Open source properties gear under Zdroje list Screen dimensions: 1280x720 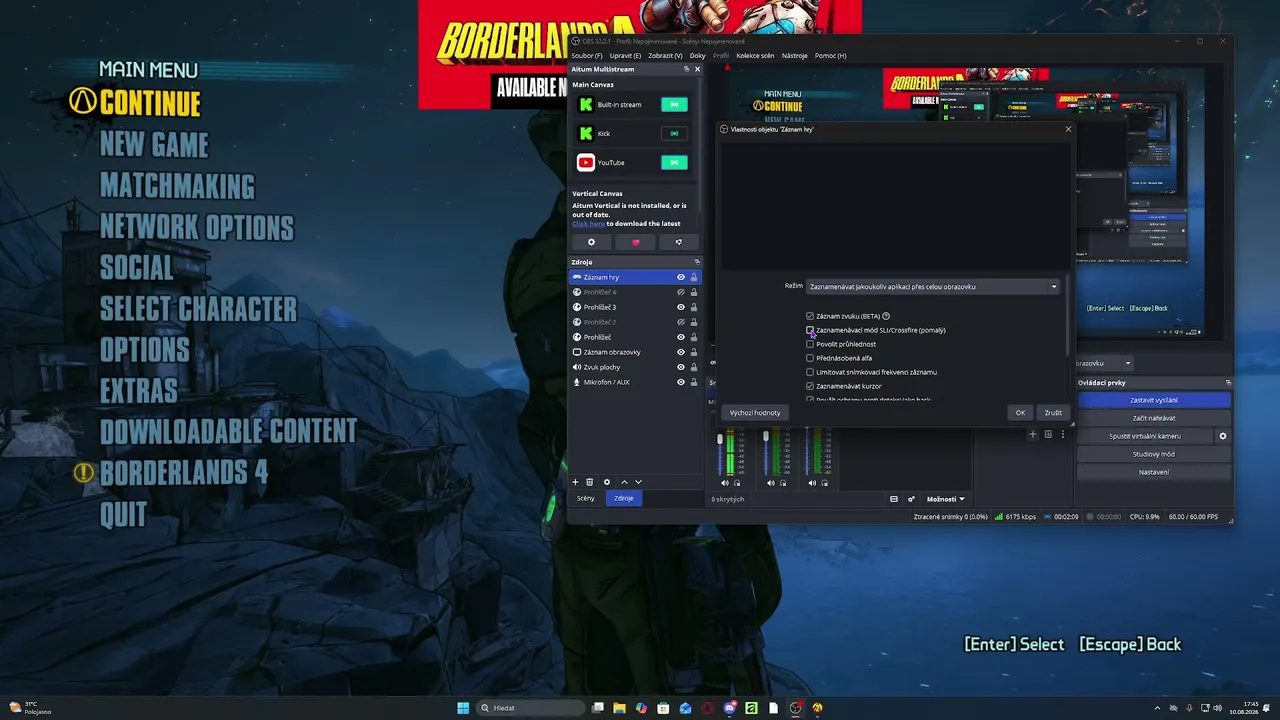(606, 482)
